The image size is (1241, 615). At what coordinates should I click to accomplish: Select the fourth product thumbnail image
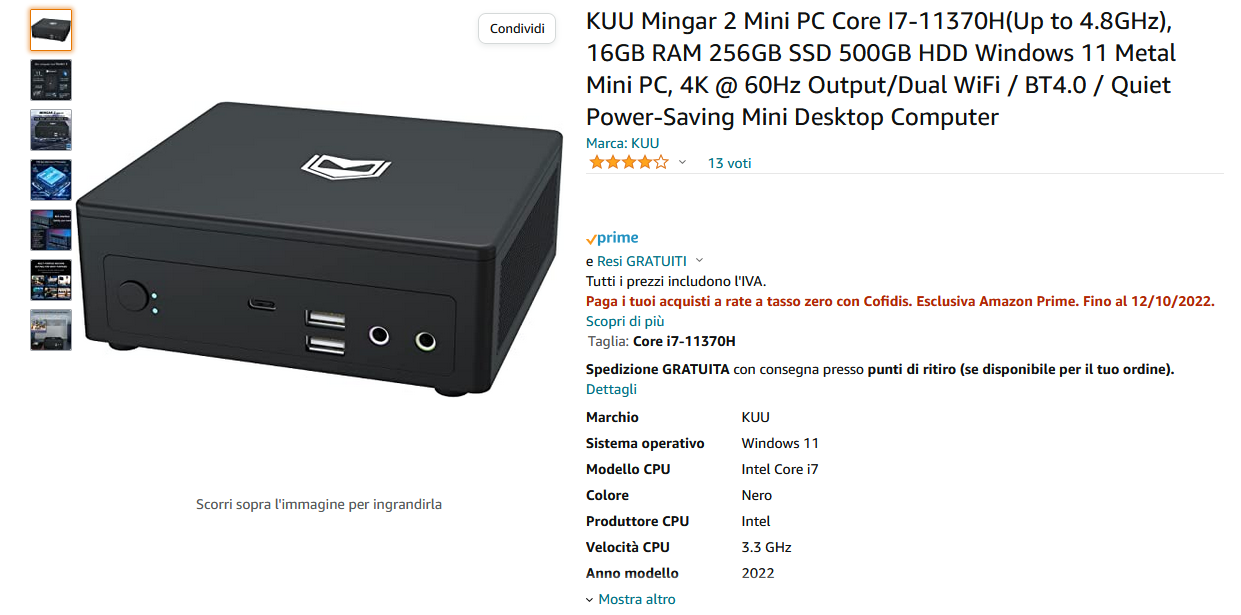pyautogui.click(x=51, y=180)
